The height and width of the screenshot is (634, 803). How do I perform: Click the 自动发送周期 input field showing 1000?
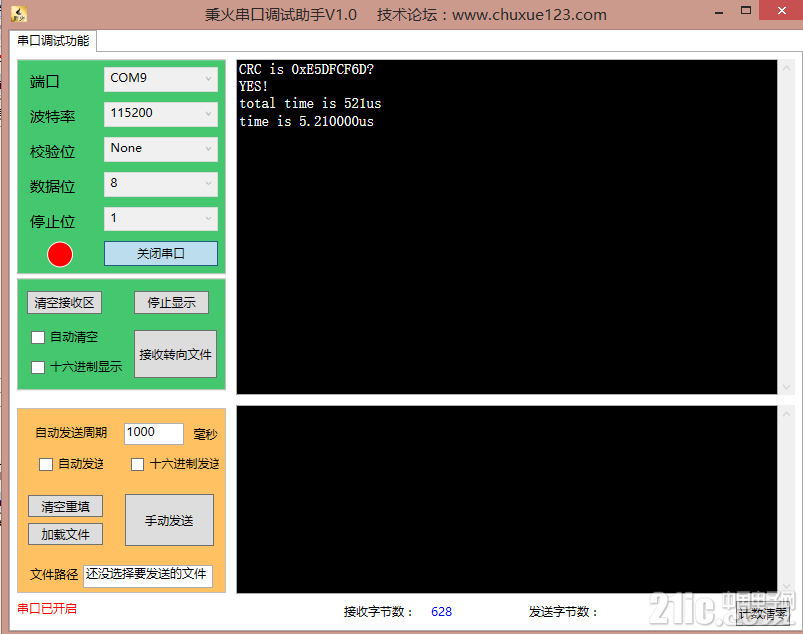(x=154, y=433)
